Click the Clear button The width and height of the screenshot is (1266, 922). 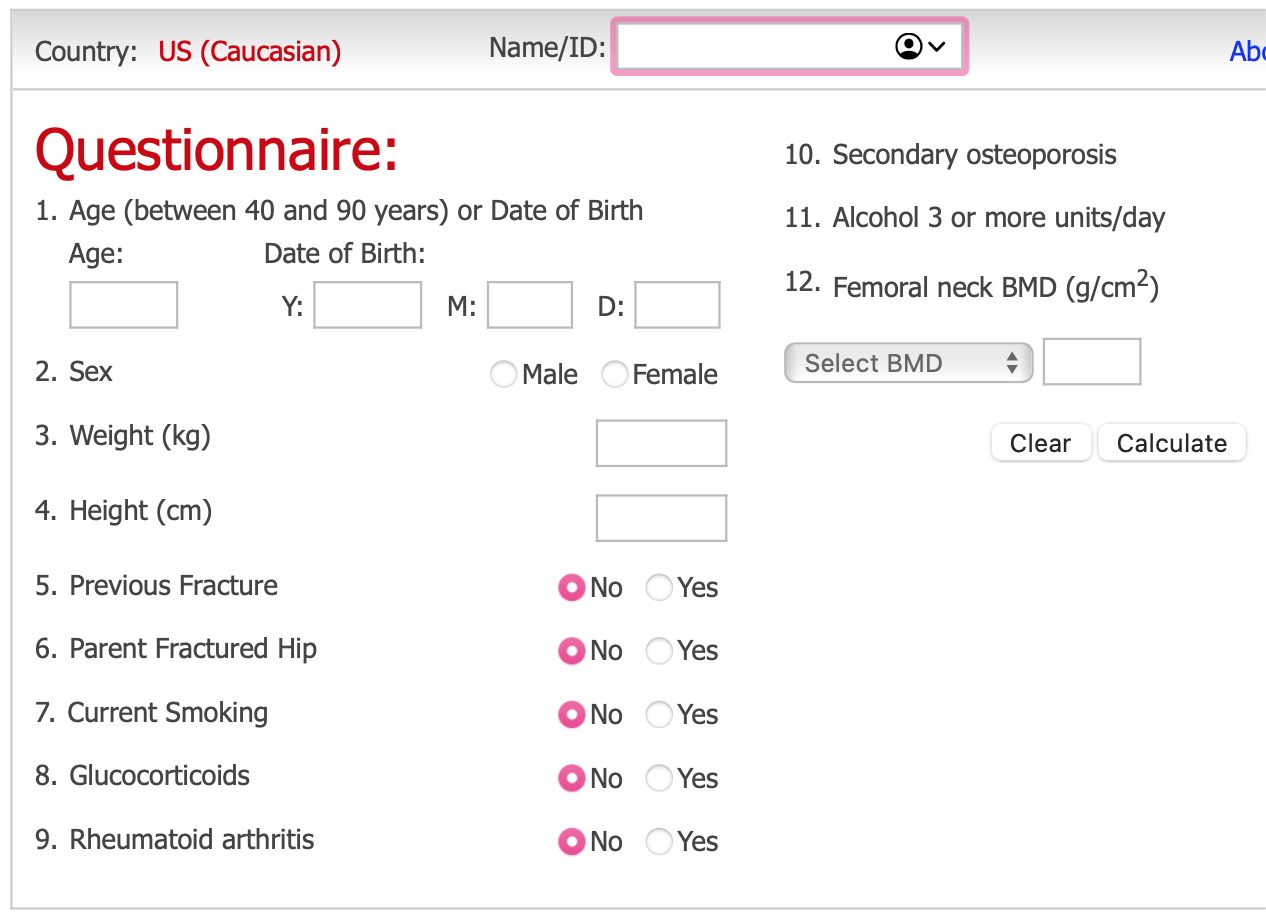click(x=1041, y=443)
